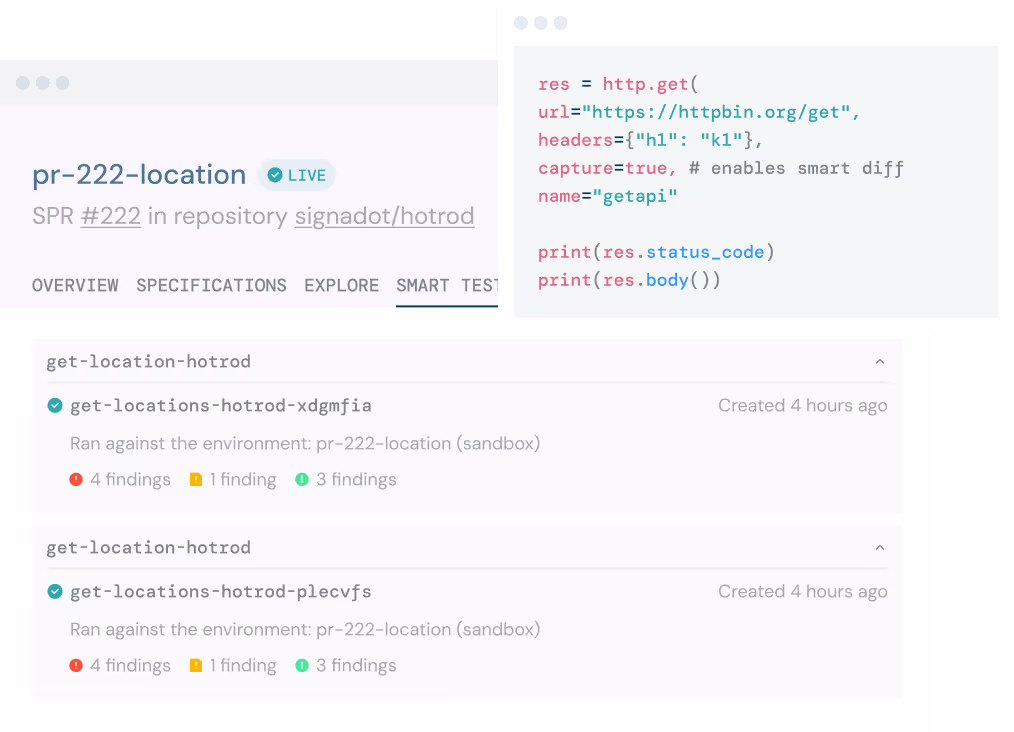Screen dimensions: 1014x732
Task: Go to the Explore tab
Action: pyautogui.click(x=341, y=286)
